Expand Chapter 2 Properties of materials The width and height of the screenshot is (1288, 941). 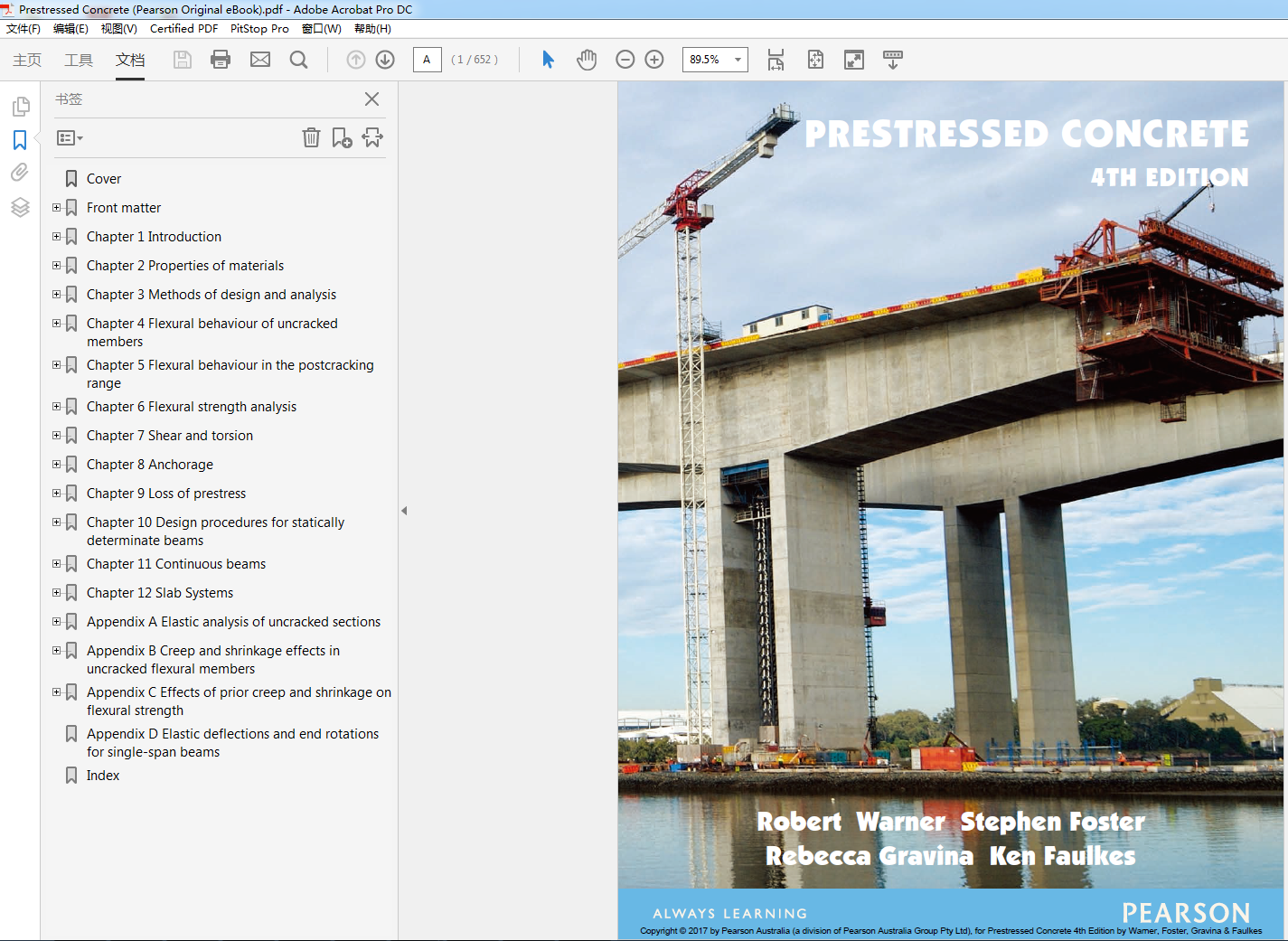[x=56, y=266]
